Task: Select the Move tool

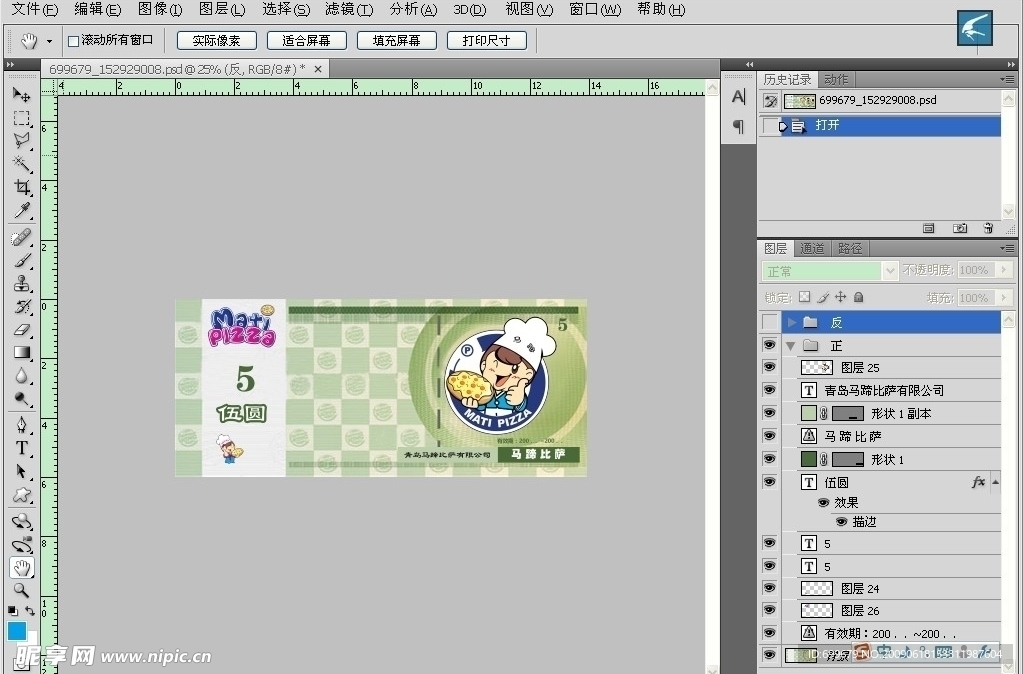Action: pyautogui.click(x=22, y=95)
